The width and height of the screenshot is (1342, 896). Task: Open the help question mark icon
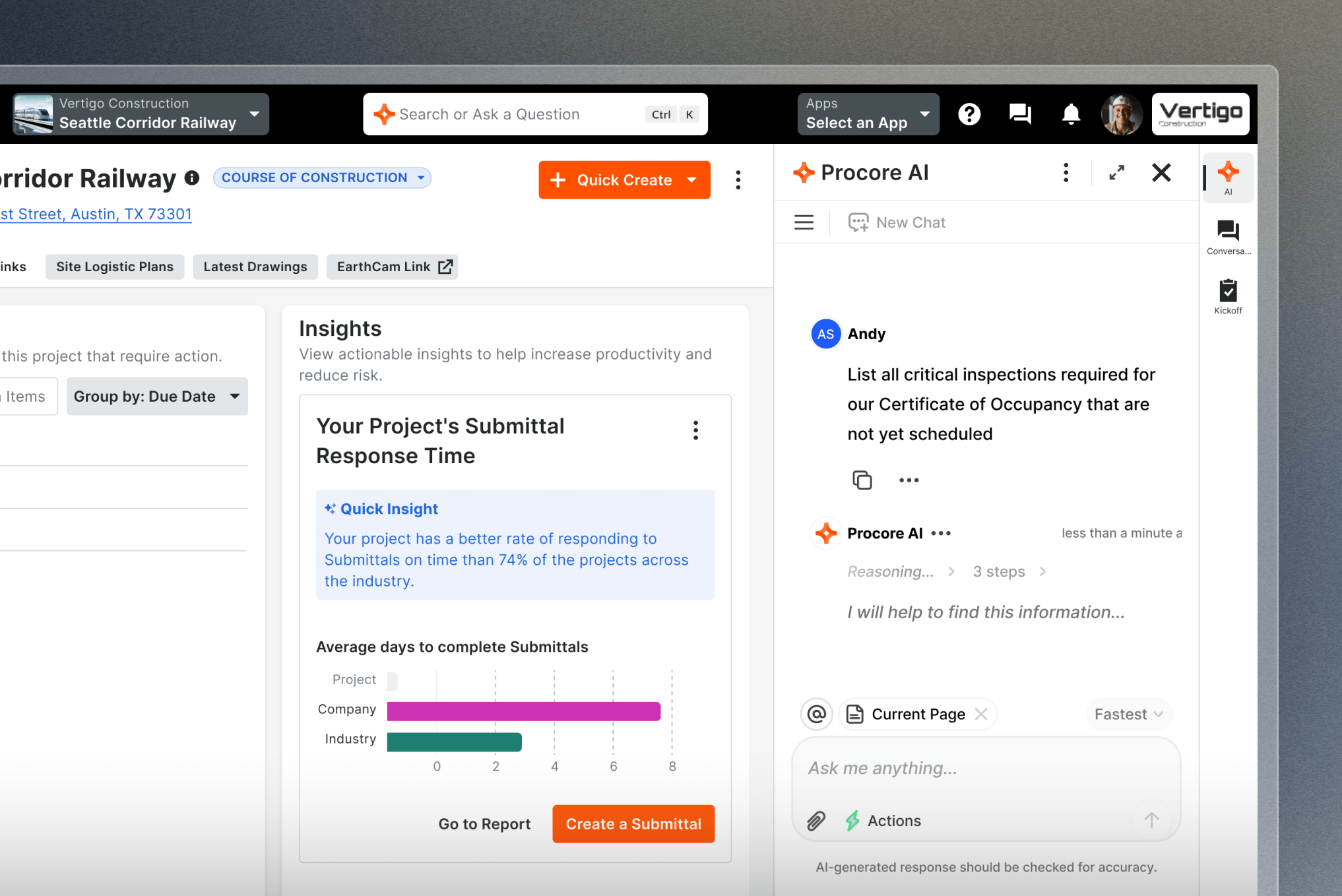click(x=969, y=114)
